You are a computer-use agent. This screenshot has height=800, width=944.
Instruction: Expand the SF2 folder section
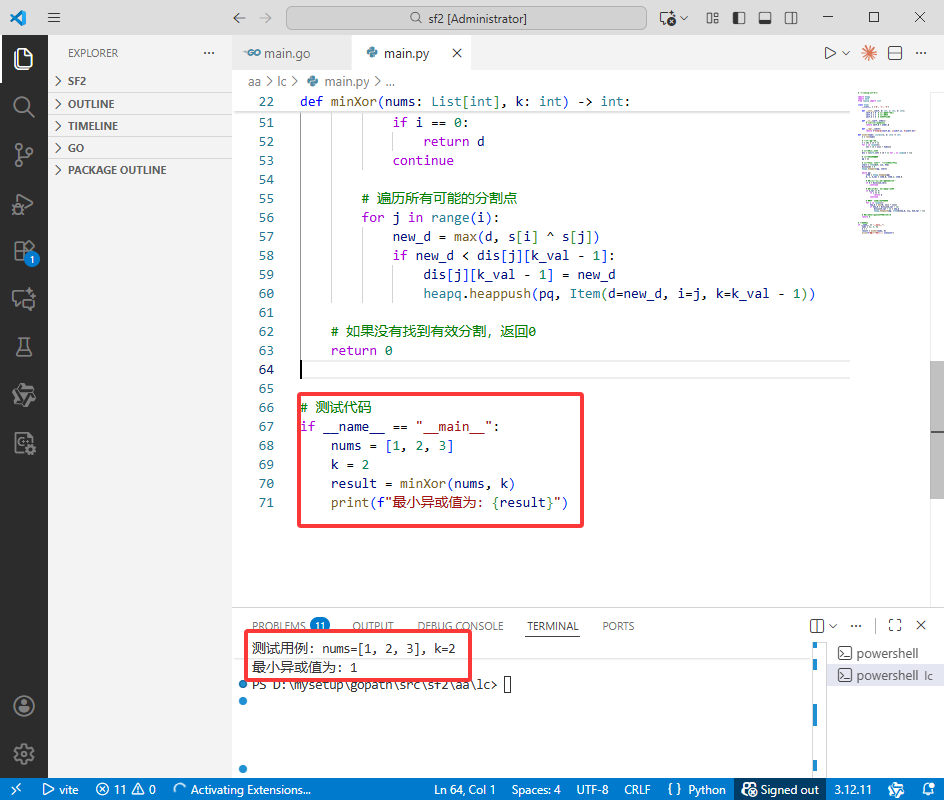pos(140,81)
